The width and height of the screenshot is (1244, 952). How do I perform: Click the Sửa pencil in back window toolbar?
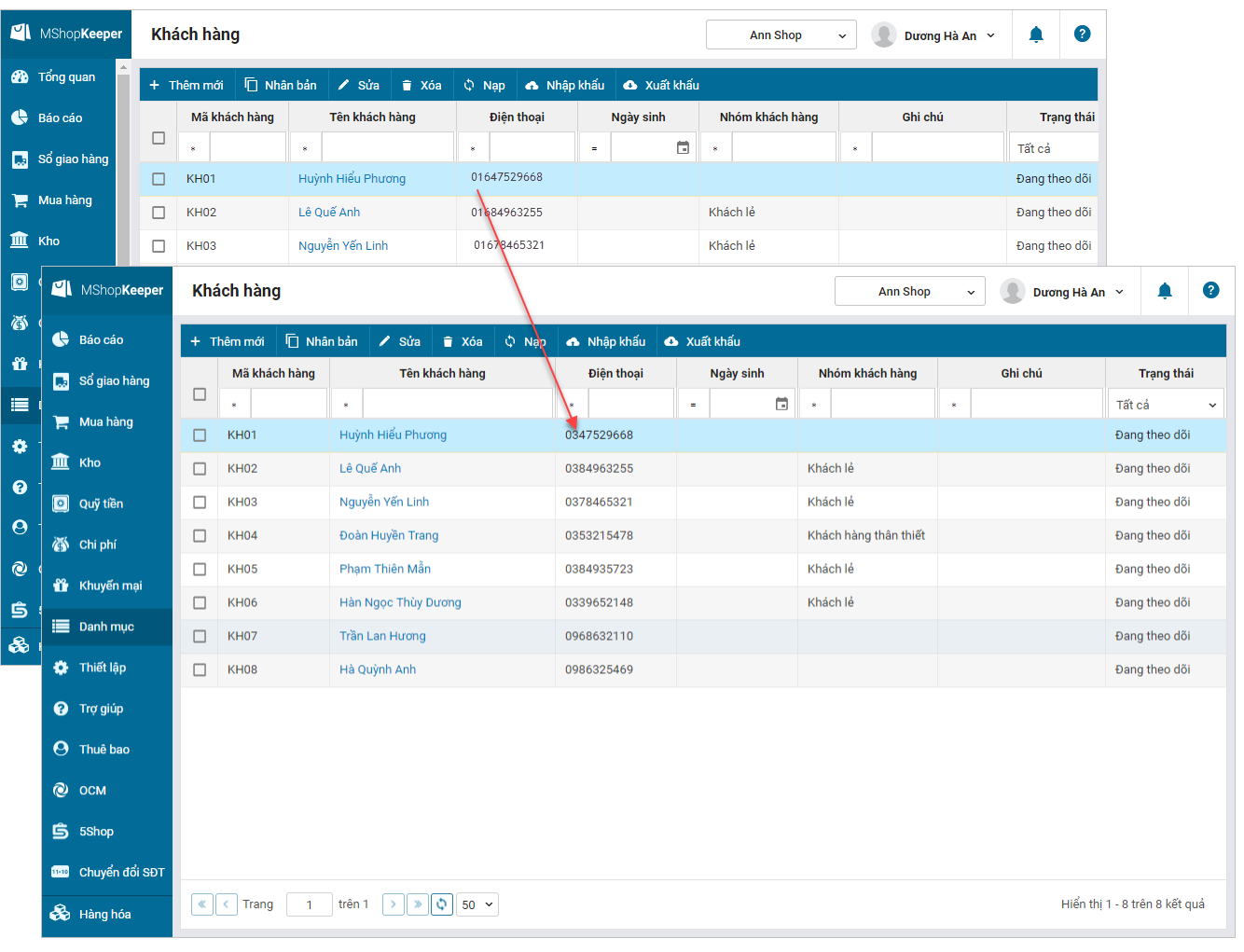pos(358,85)
